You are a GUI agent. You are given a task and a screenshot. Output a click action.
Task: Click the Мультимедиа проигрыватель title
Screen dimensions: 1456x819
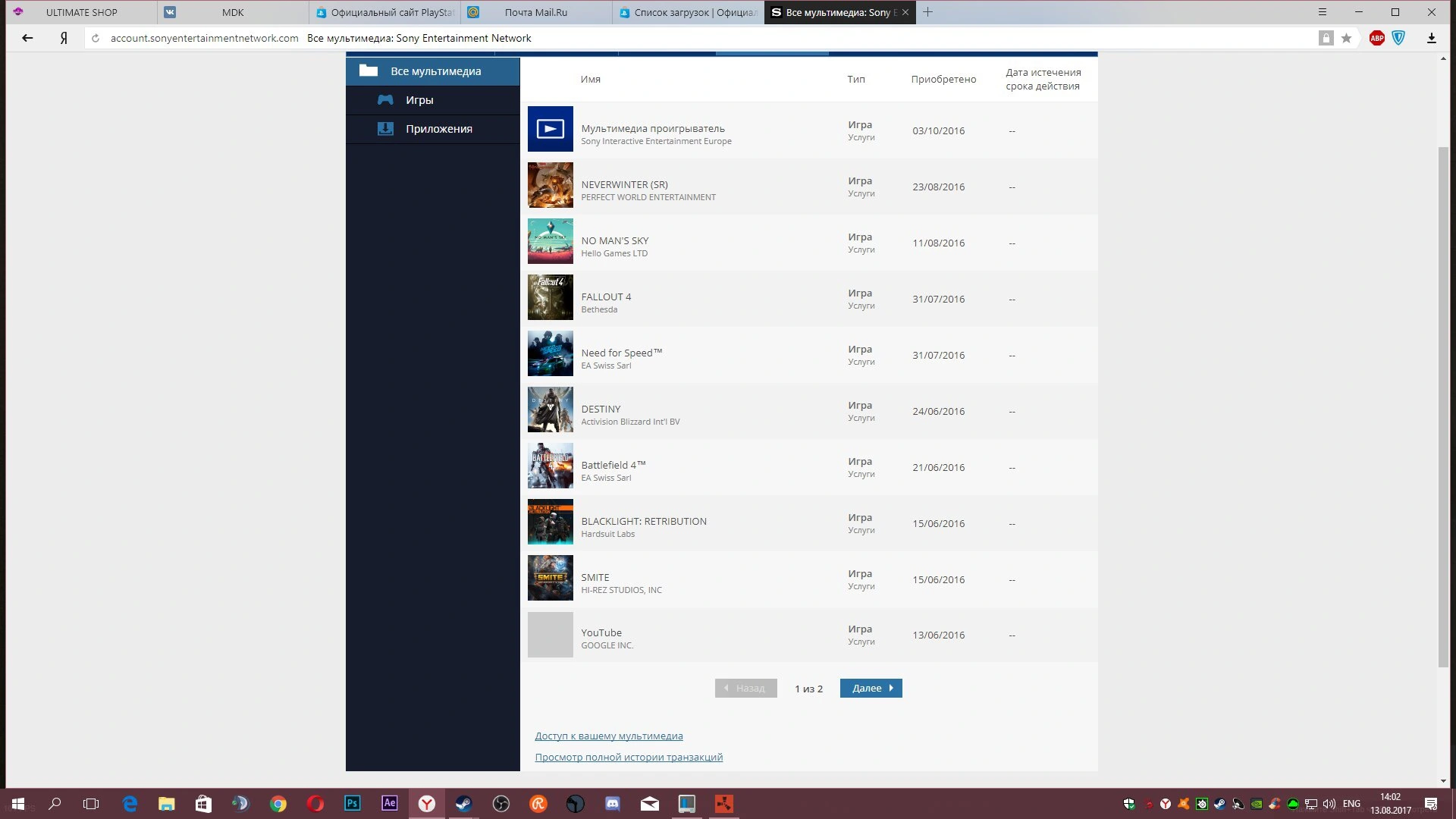coord(653,128)
